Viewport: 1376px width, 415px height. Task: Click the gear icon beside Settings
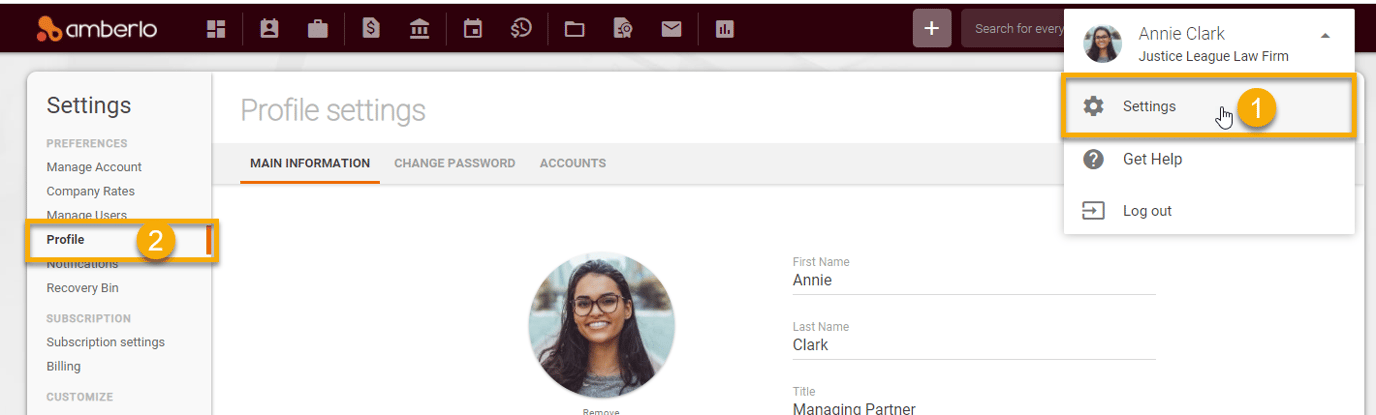tap(1094, 106)
